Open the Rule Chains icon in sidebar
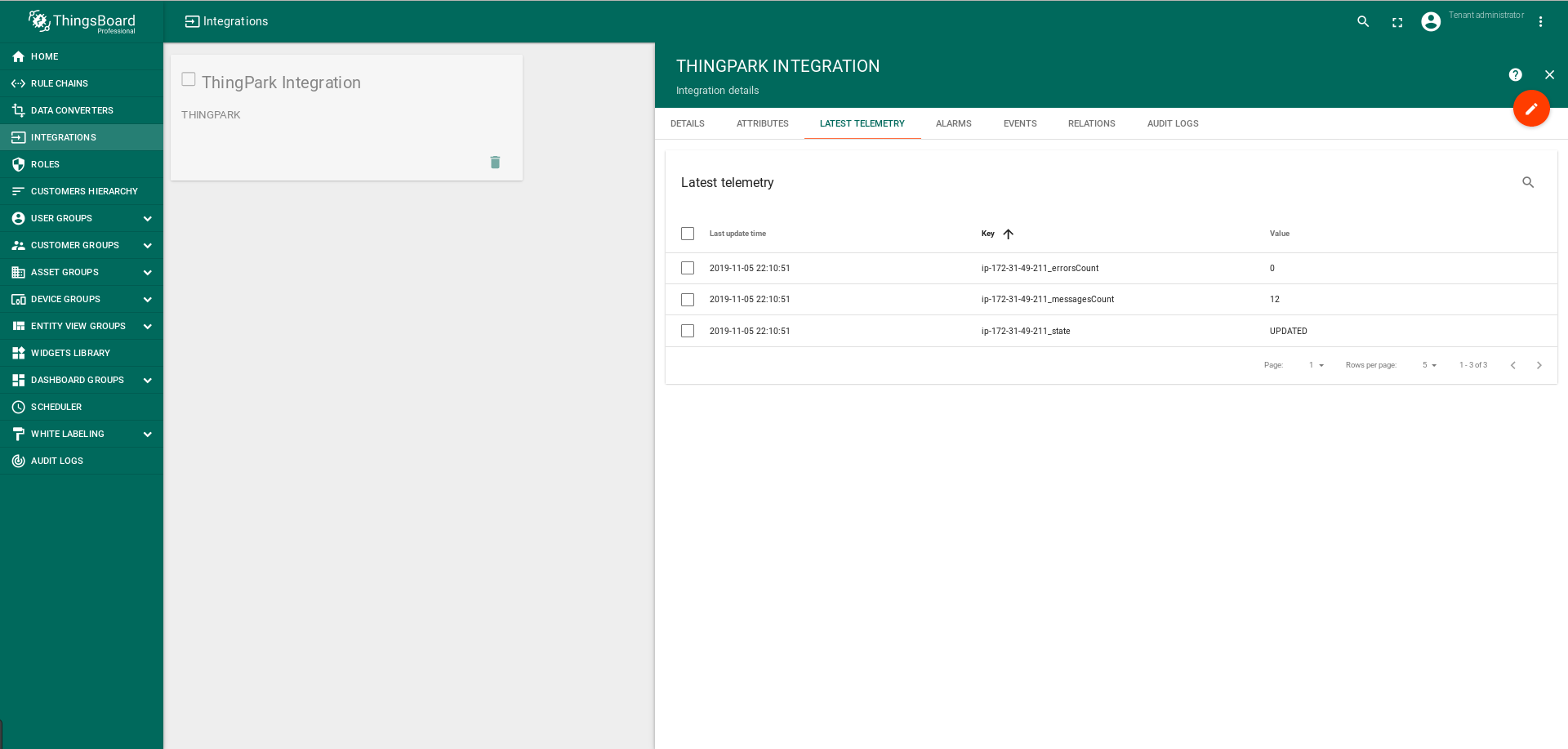 click(x=18, y=83)
